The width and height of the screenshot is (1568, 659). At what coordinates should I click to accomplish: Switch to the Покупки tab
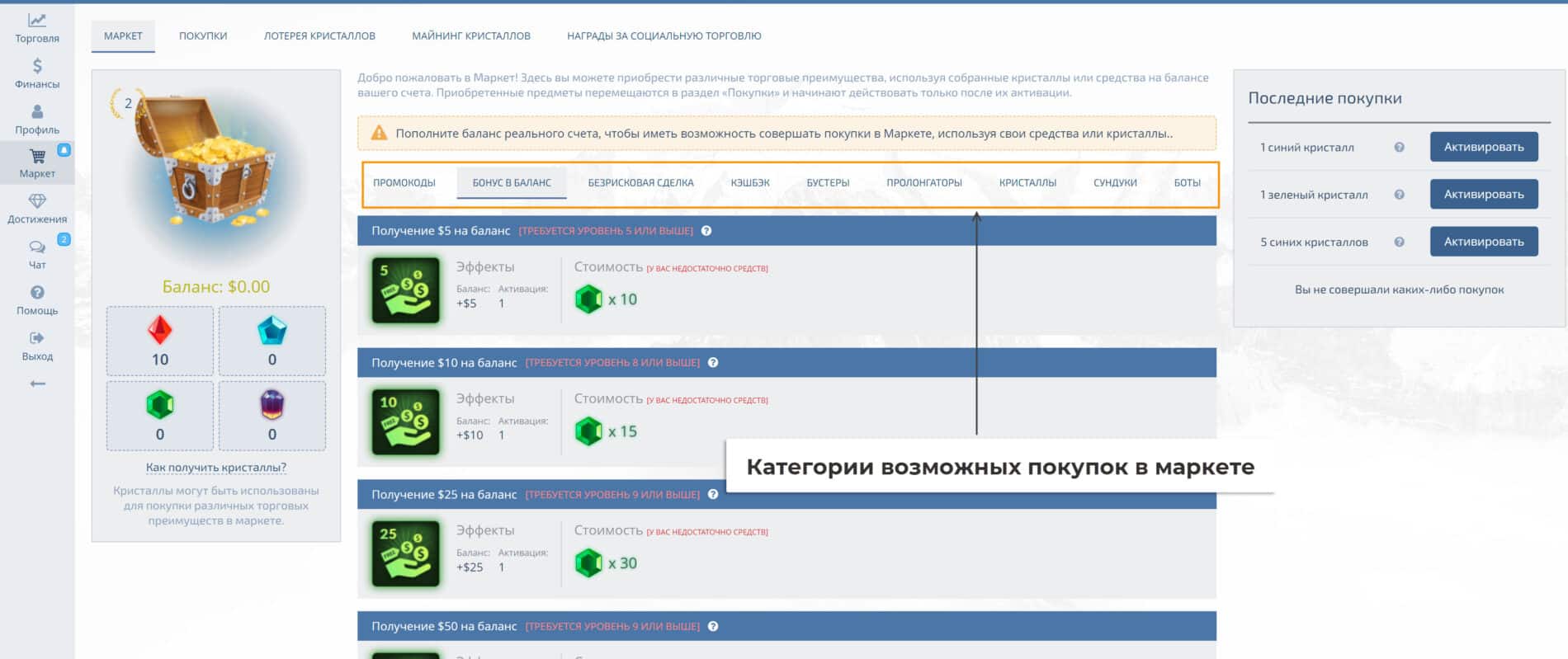pos(203,36)
